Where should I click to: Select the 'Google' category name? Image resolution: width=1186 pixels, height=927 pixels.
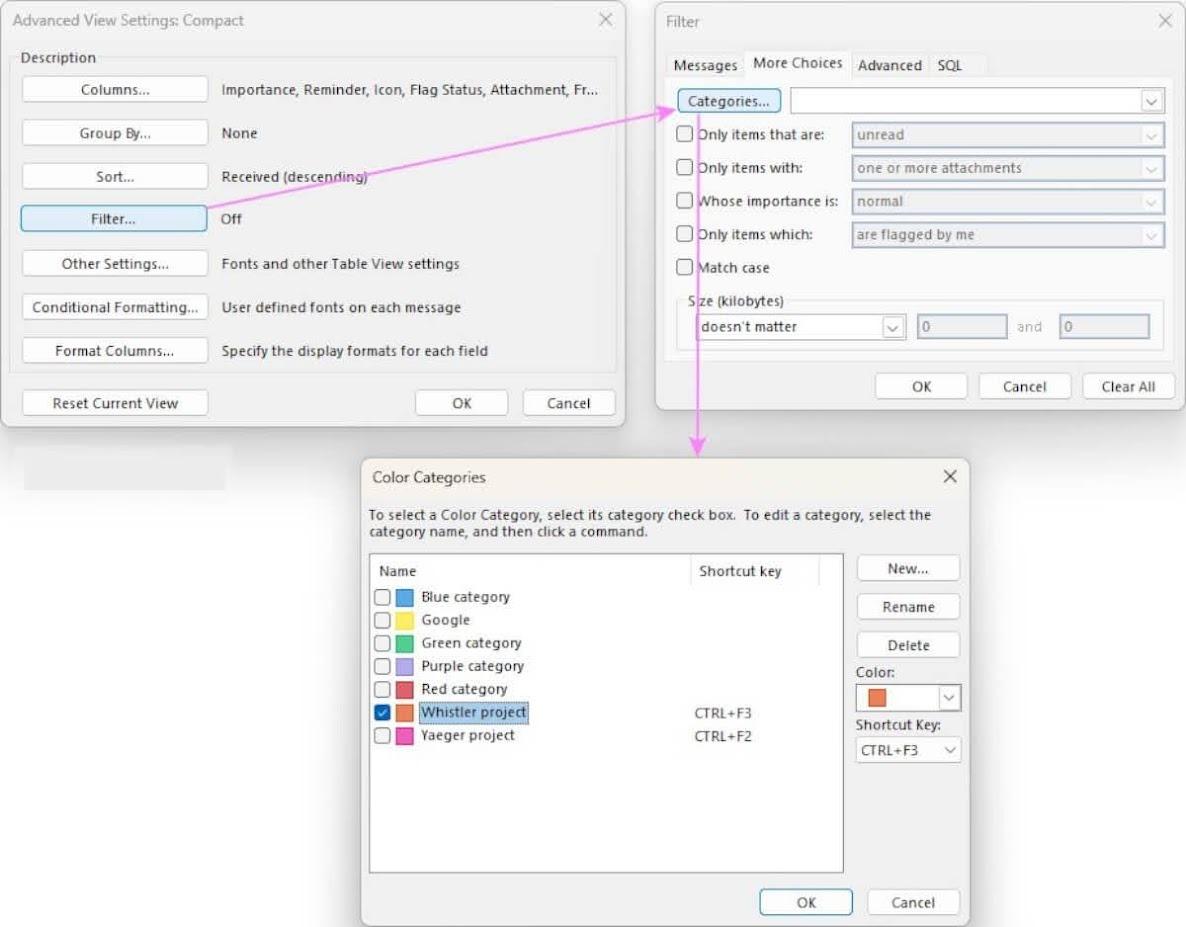point(446,620)
